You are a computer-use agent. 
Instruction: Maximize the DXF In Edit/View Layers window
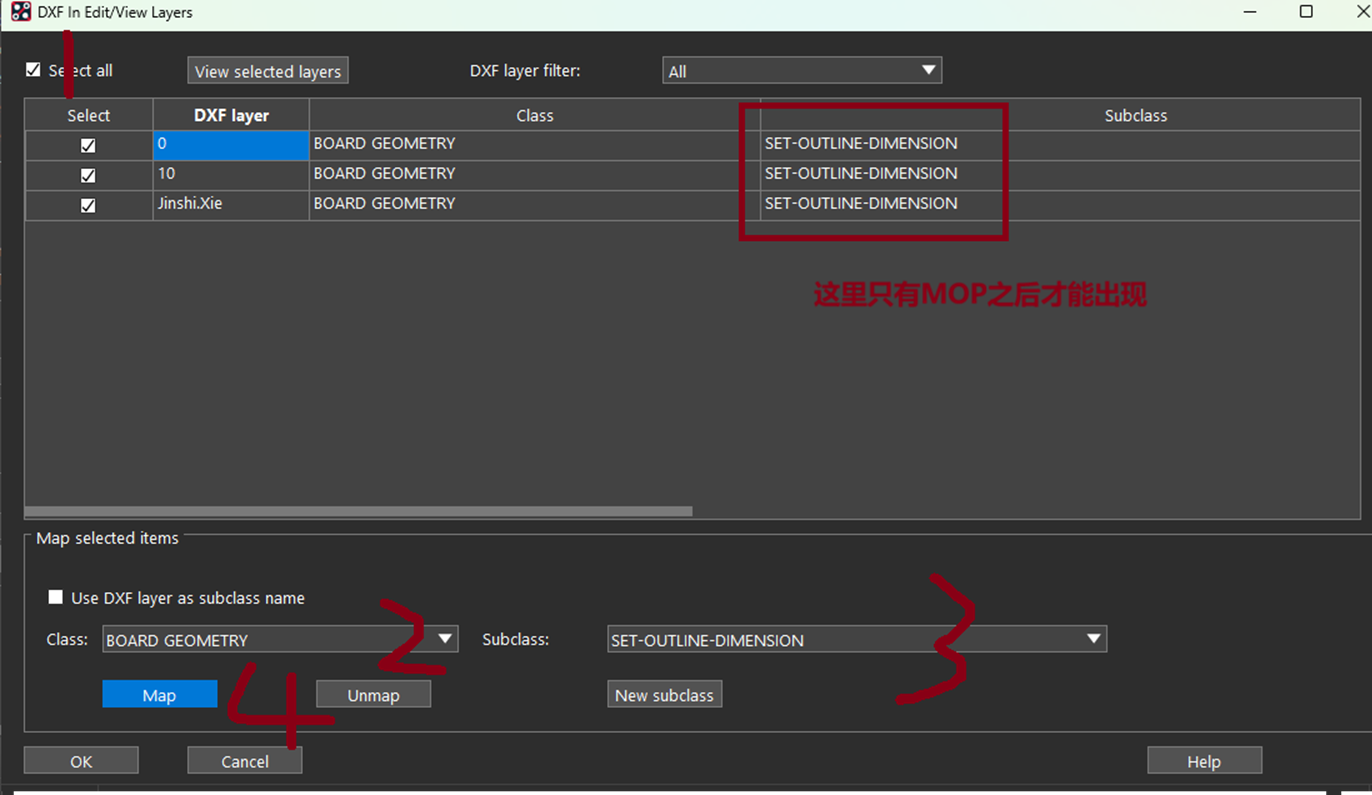point(1305,12)
